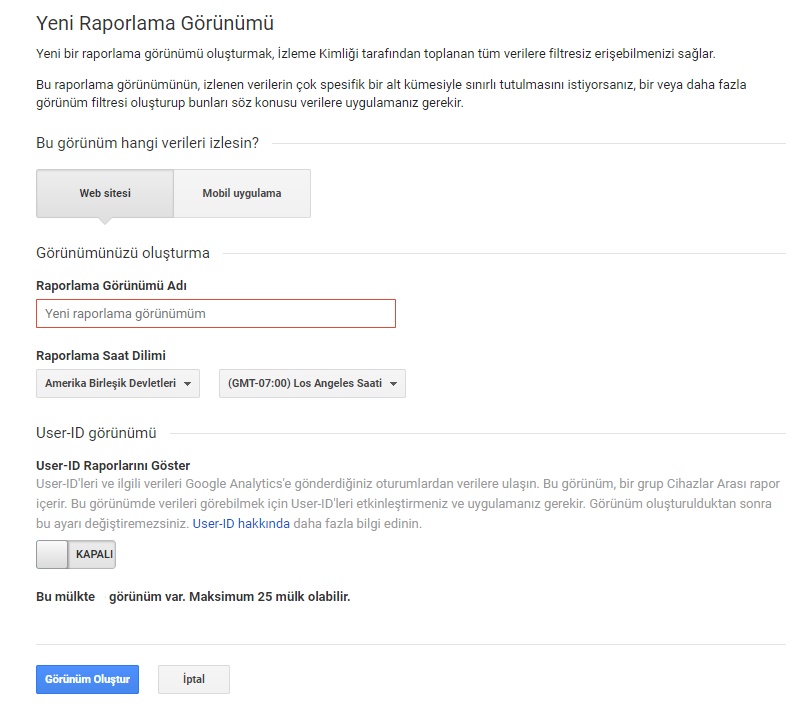798x708 pixels.
Task: Click the Raporlama Saat Dilimi label
Action: [101, 355]
